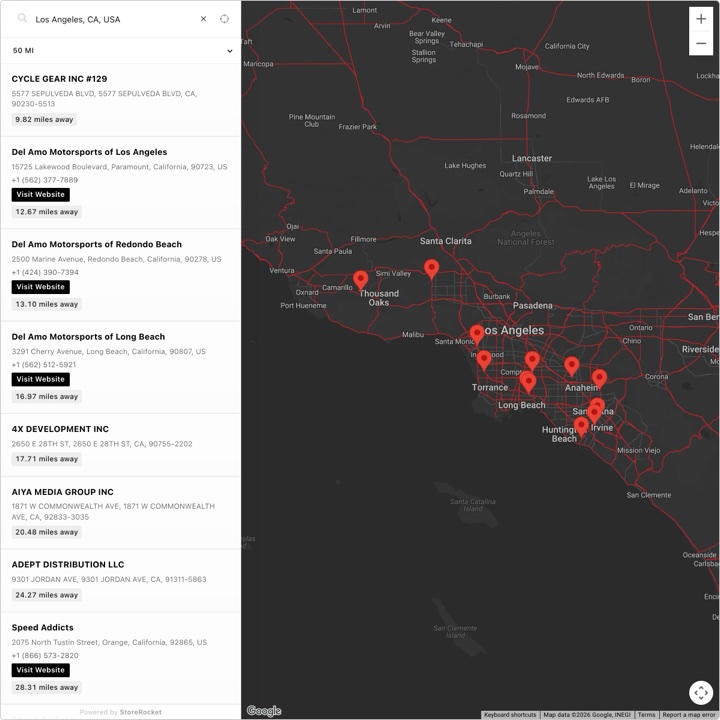
Task: Click Report a map error link
Action: coord(690,715)
